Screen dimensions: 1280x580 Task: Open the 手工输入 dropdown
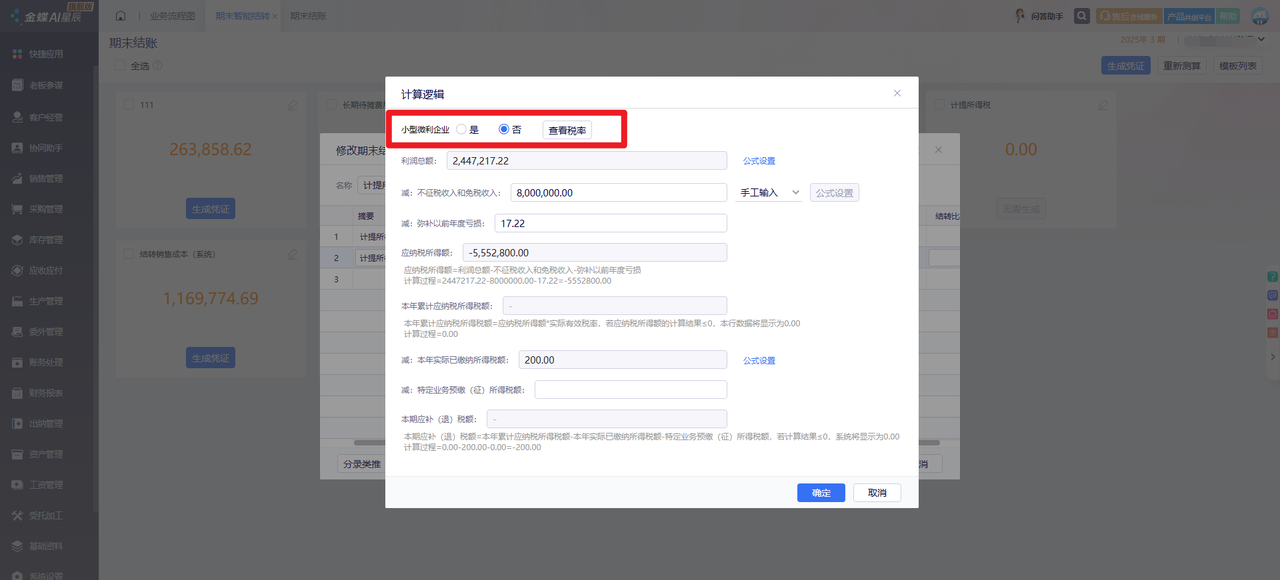point(769,192)
